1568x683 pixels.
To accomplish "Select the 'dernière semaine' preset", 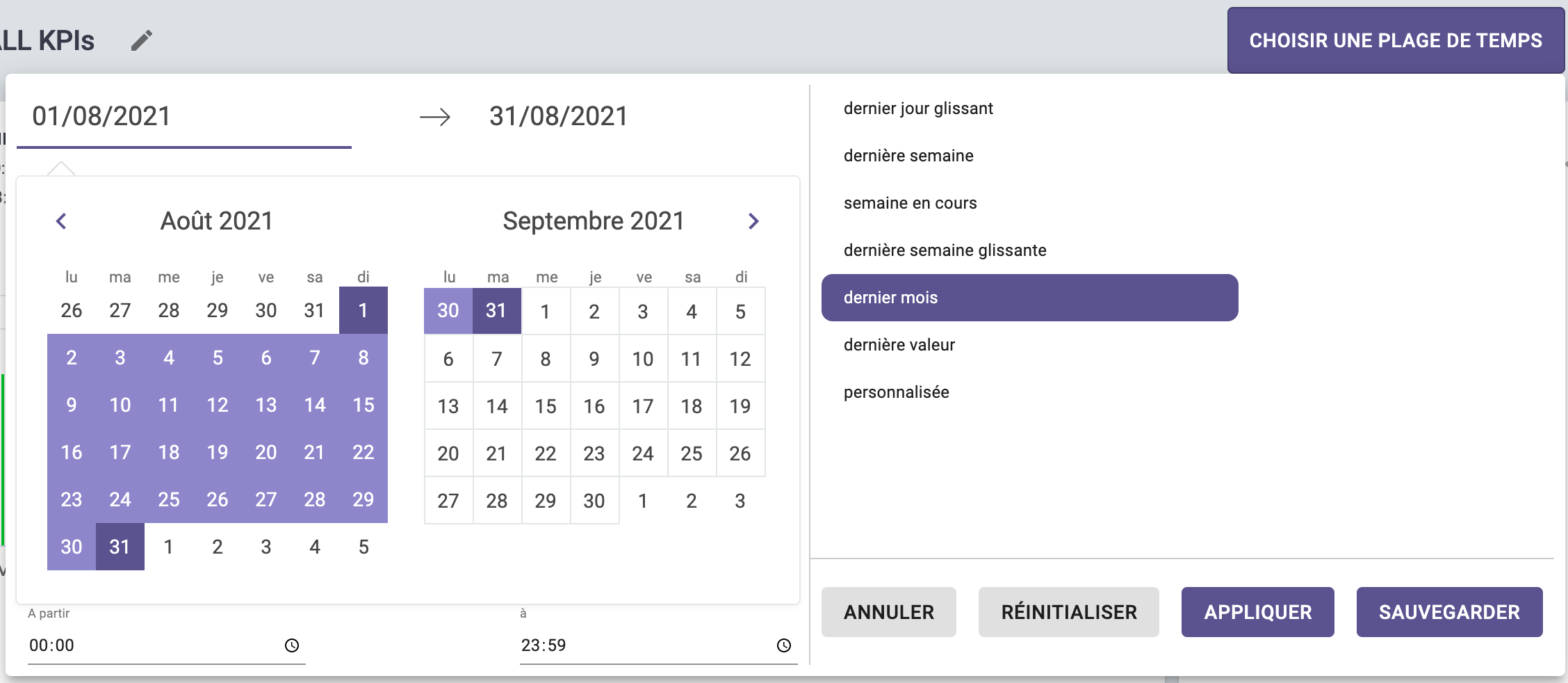I will [908, 156].
